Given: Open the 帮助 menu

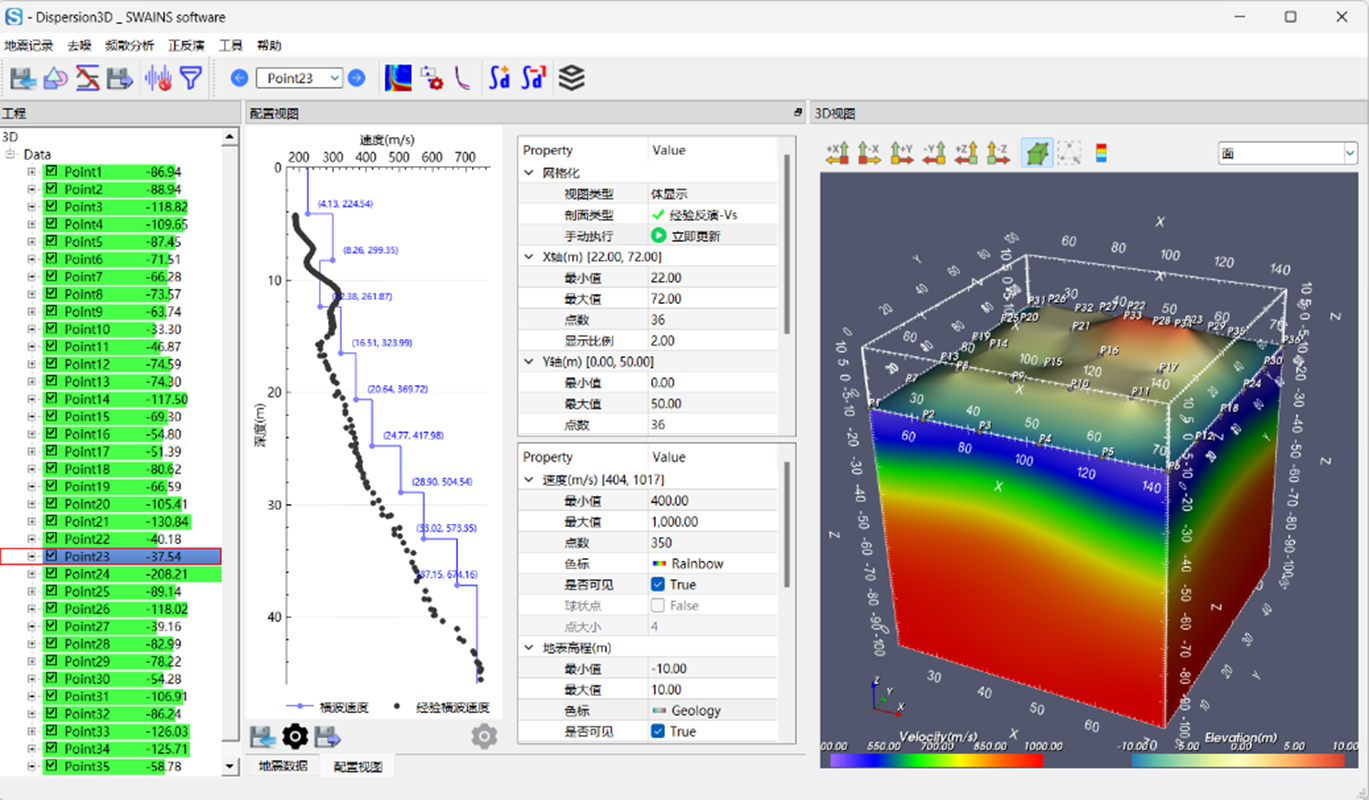Looking at the screenshot, I should (269, 46).
